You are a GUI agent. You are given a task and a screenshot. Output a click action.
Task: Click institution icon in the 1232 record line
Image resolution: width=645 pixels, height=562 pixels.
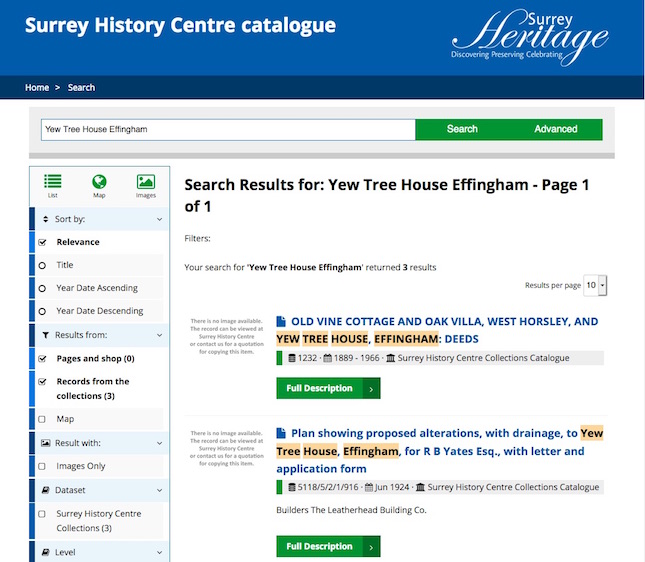[x=390, y=358]
